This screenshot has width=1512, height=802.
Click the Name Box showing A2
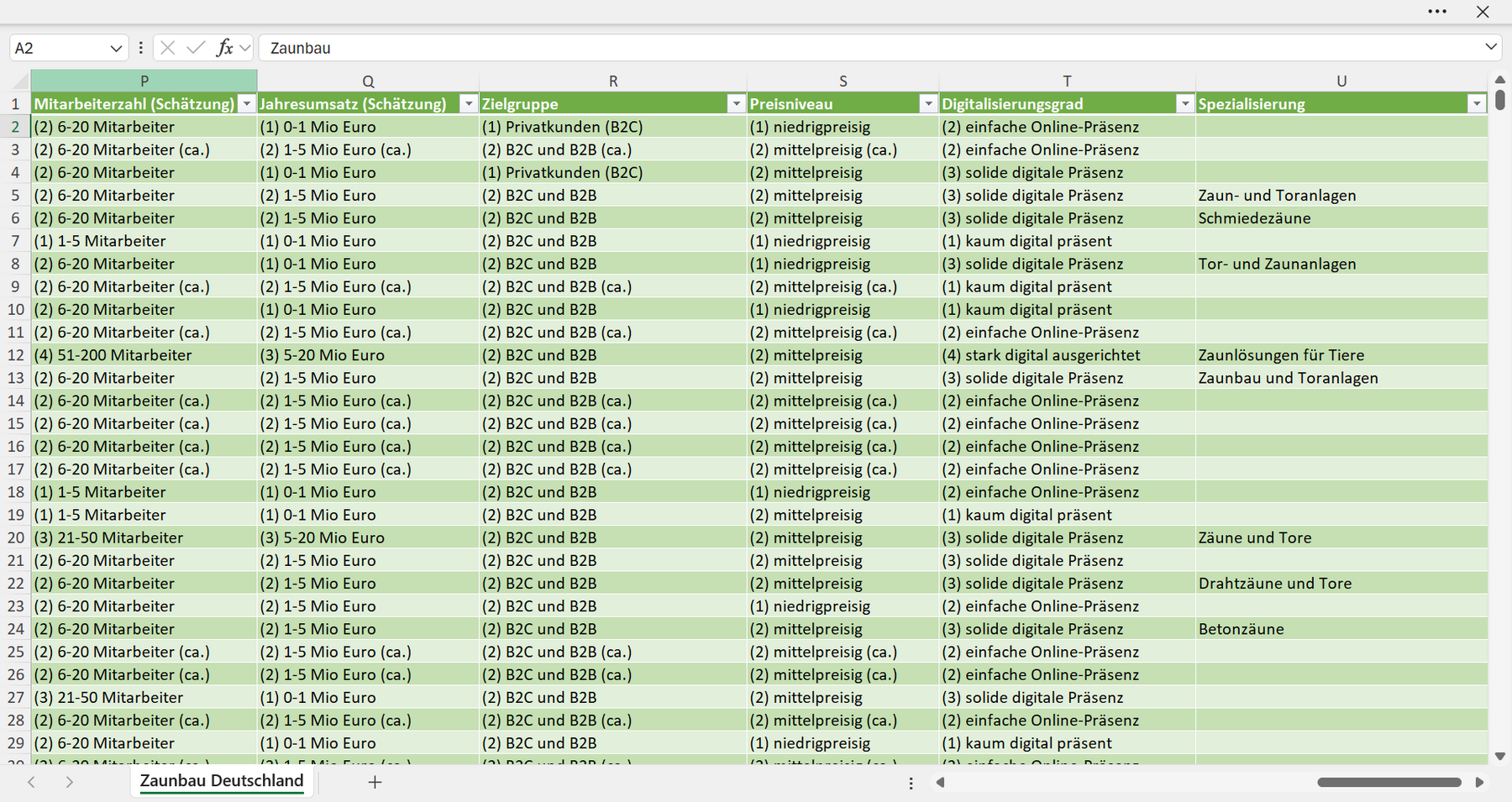click(x=59, y=48)
